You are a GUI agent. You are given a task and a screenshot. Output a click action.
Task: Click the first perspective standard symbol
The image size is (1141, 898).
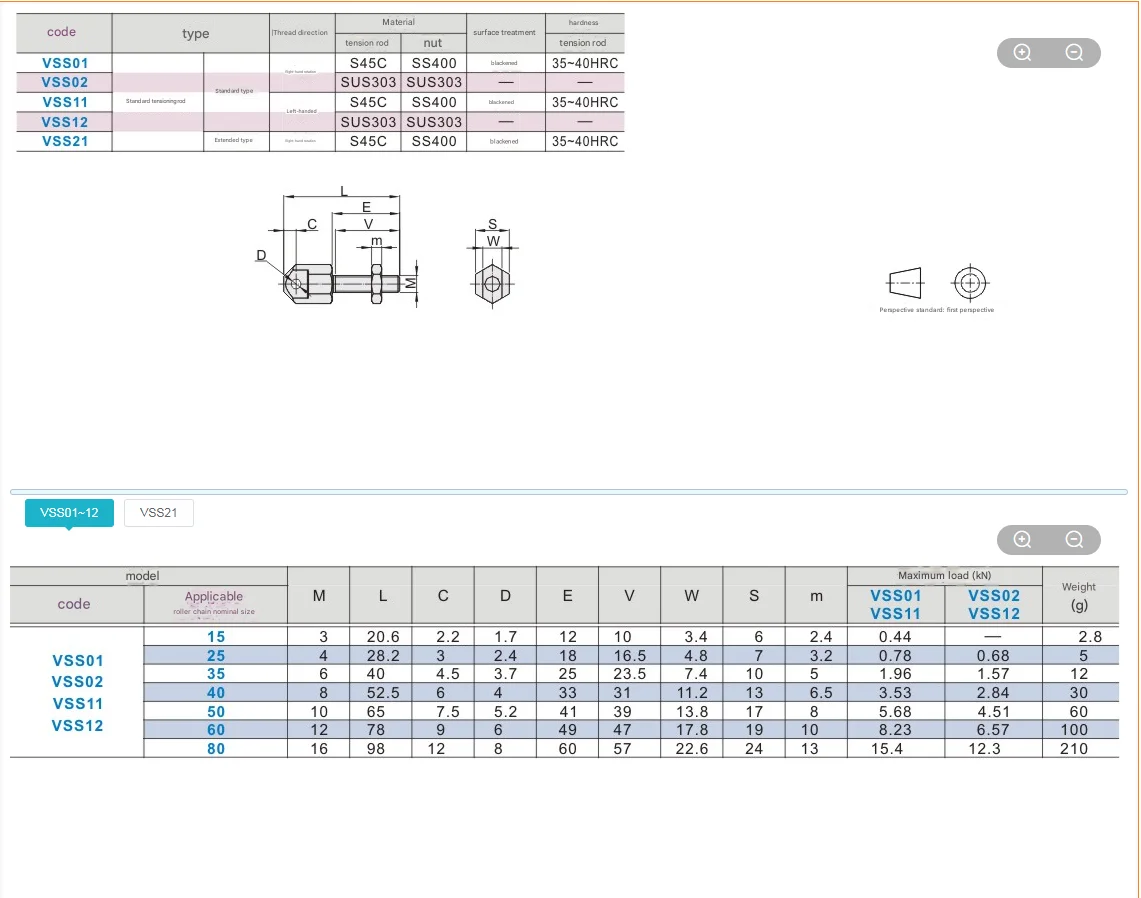937,284
